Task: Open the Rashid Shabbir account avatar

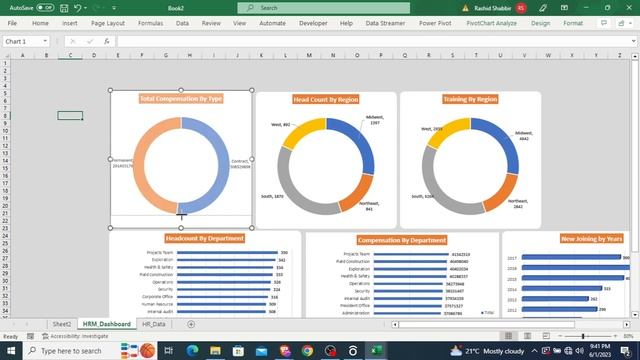Action: [520, 8]
